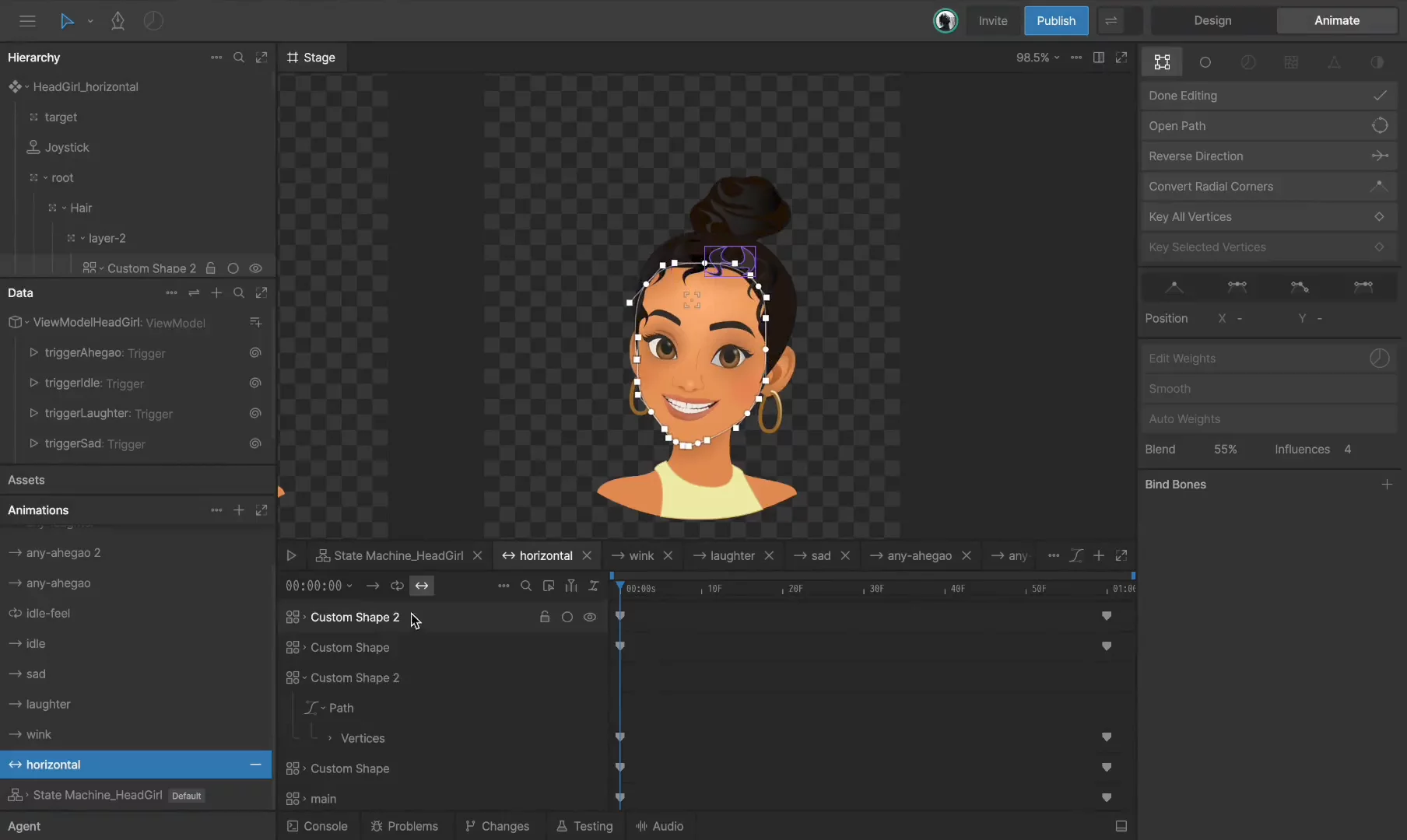The height and width of the screenshot is (840, 1407).
Task: Switch to Design mode
Action: [x=1212, y=21]
